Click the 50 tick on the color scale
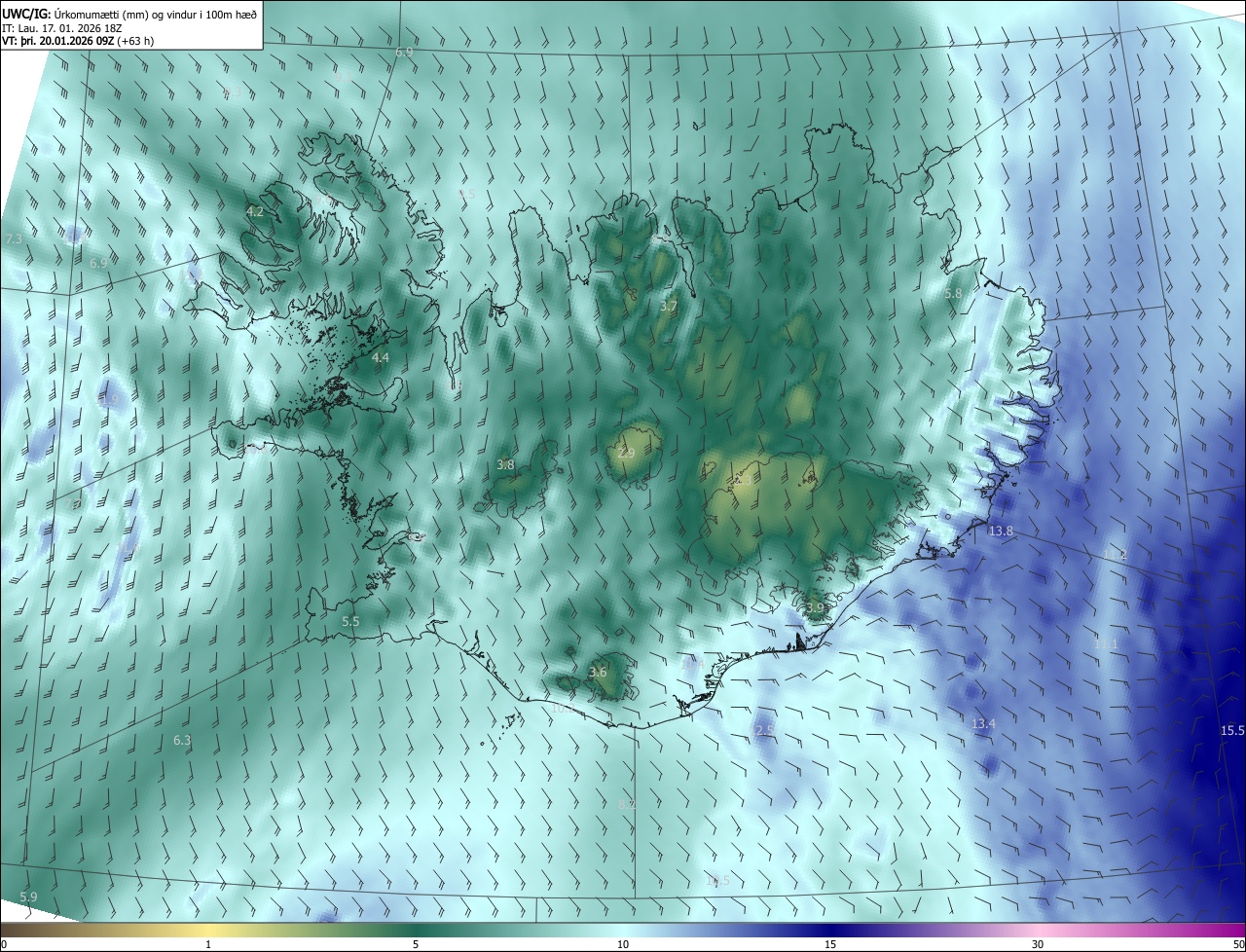Screen dimensions: 1246x952 pos(1237,944)
